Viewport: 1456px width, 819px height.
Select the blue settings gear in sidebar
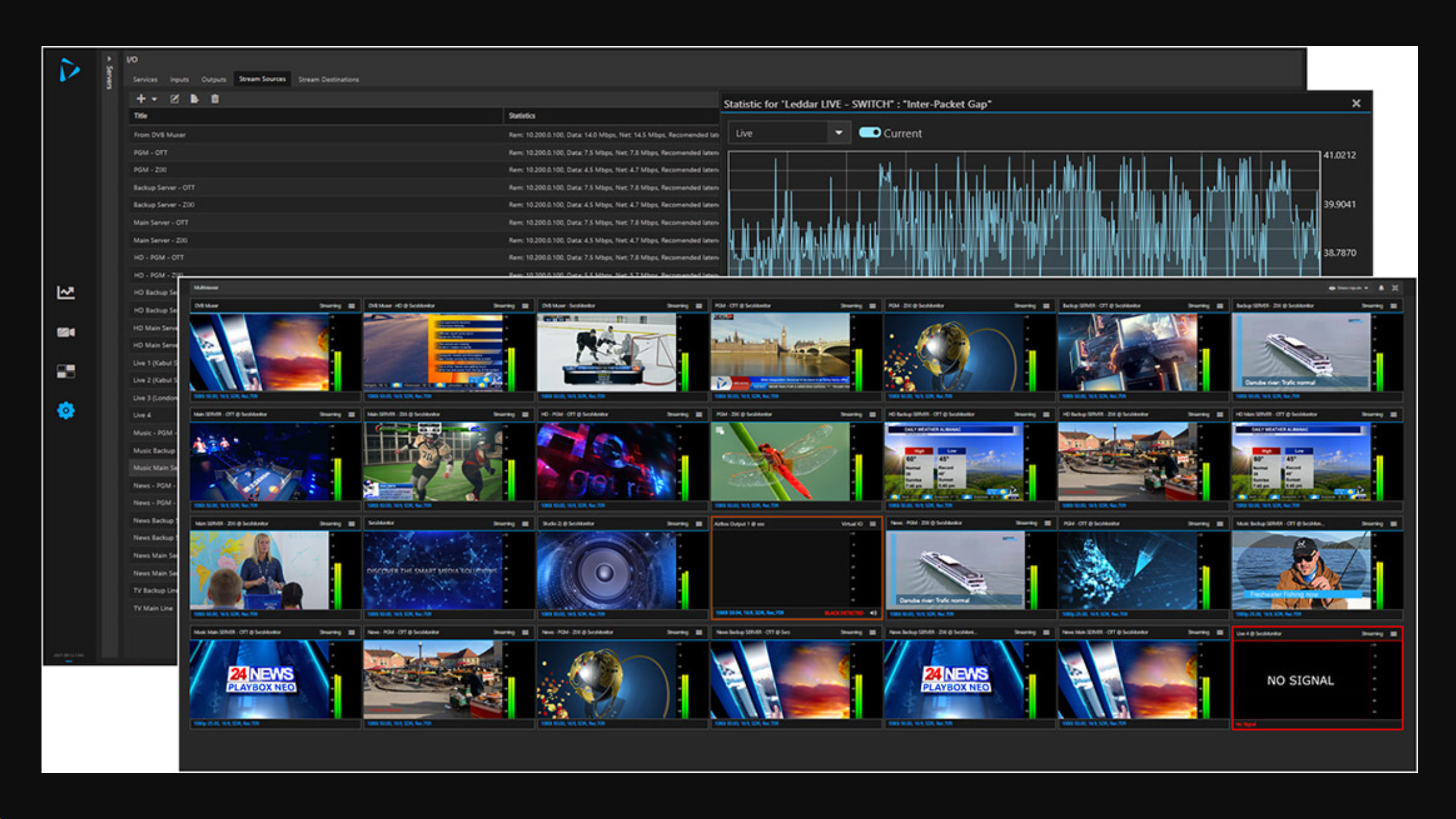pos(66,410)
